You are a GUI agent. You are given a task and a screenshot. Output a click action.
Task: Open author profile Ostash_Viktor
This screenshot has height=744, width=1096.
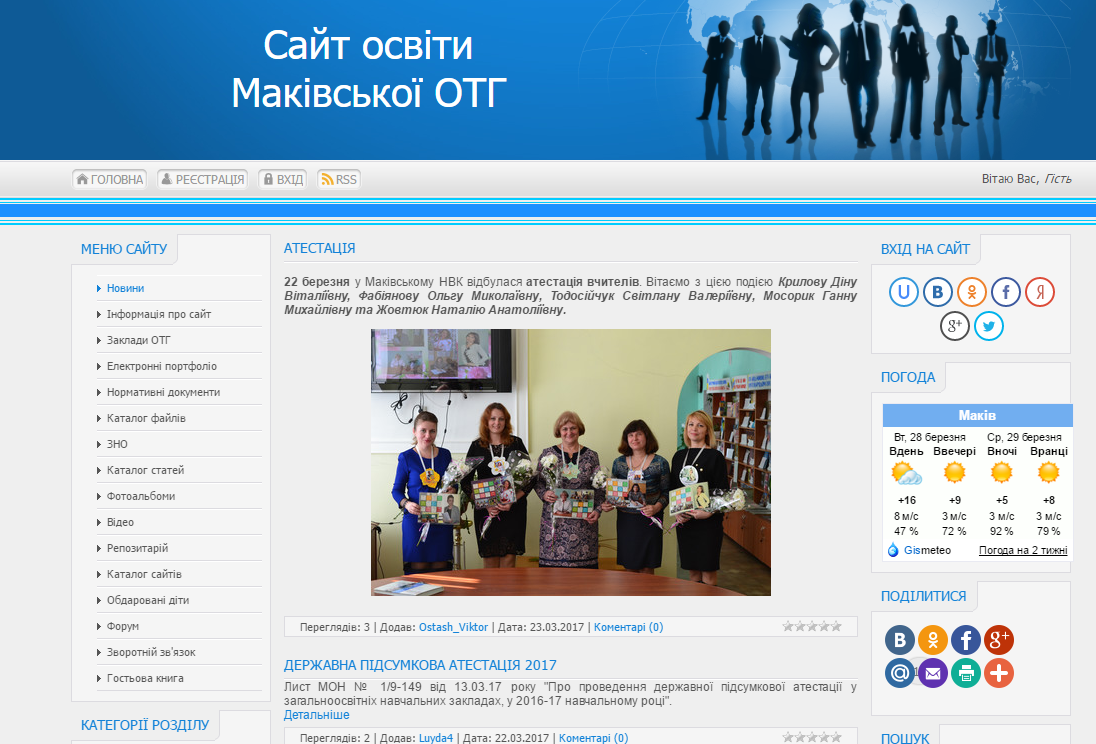tap(453, 627)
